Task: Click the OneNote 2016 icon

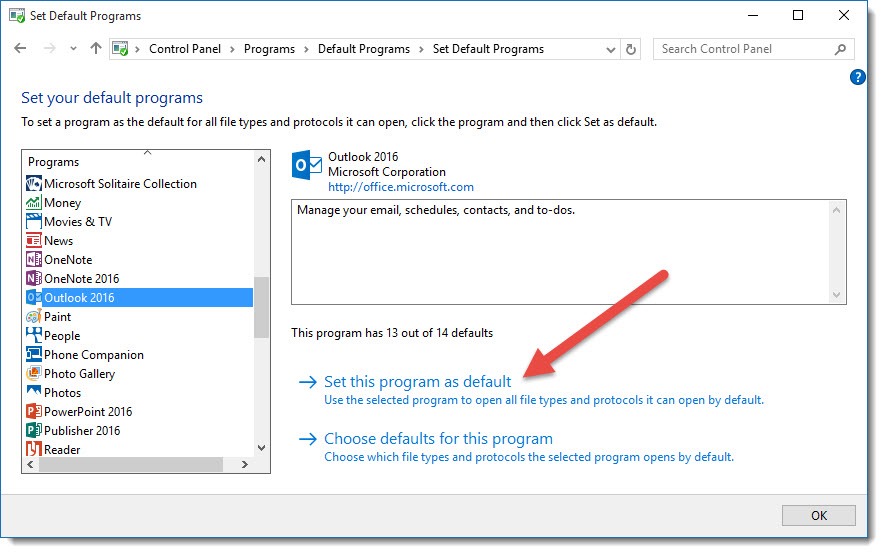Action: pyautogui.click(x=34, y=278)
